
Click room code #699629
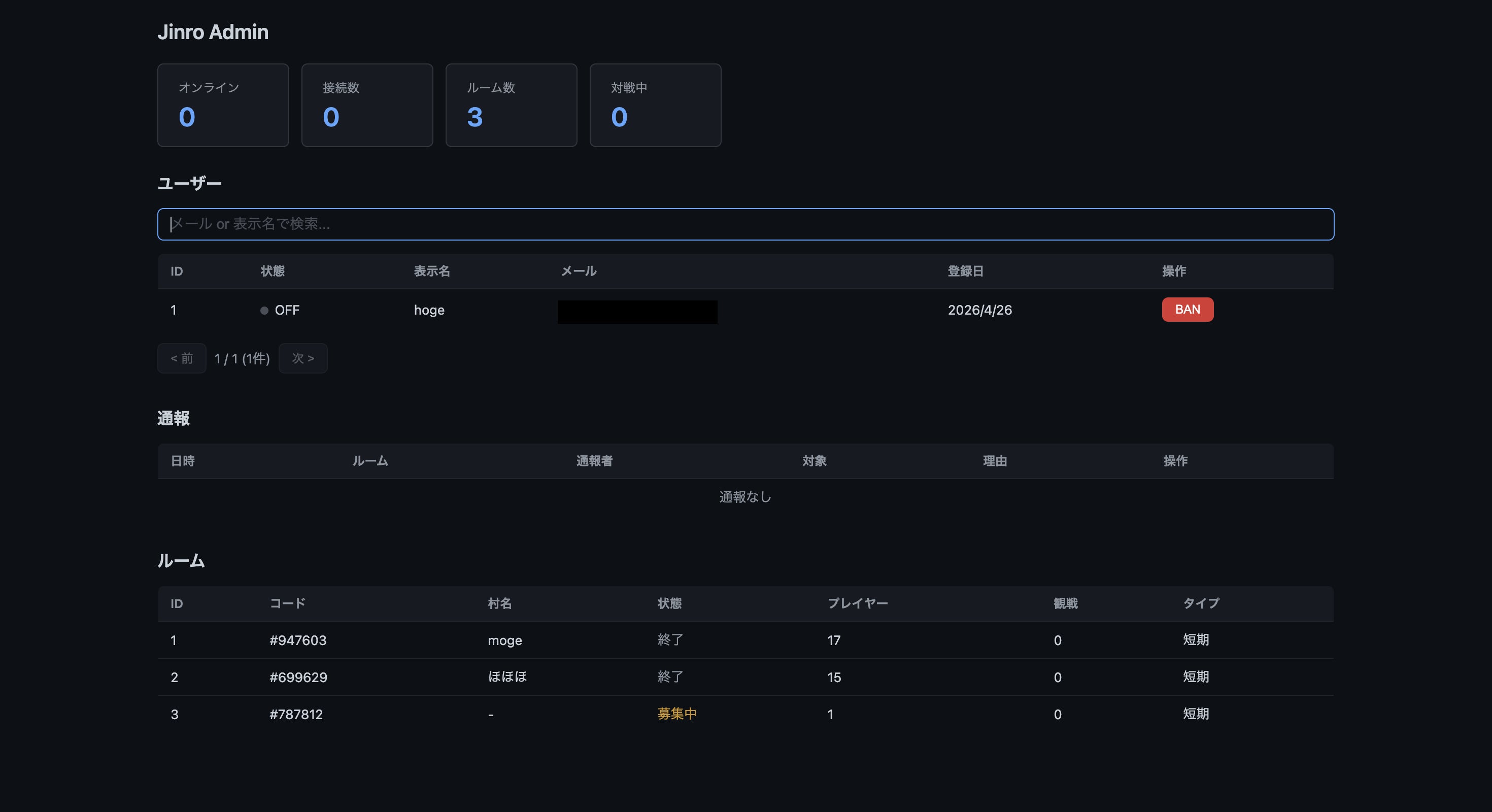coord(298,677)
